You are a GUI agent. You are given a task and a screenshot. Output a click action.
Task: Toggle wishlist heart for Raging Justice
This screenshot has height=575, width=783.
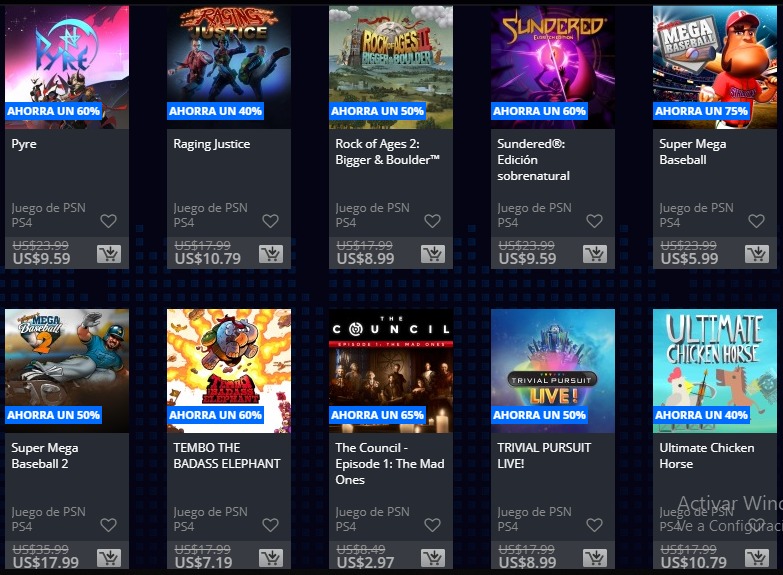point(270,221)
